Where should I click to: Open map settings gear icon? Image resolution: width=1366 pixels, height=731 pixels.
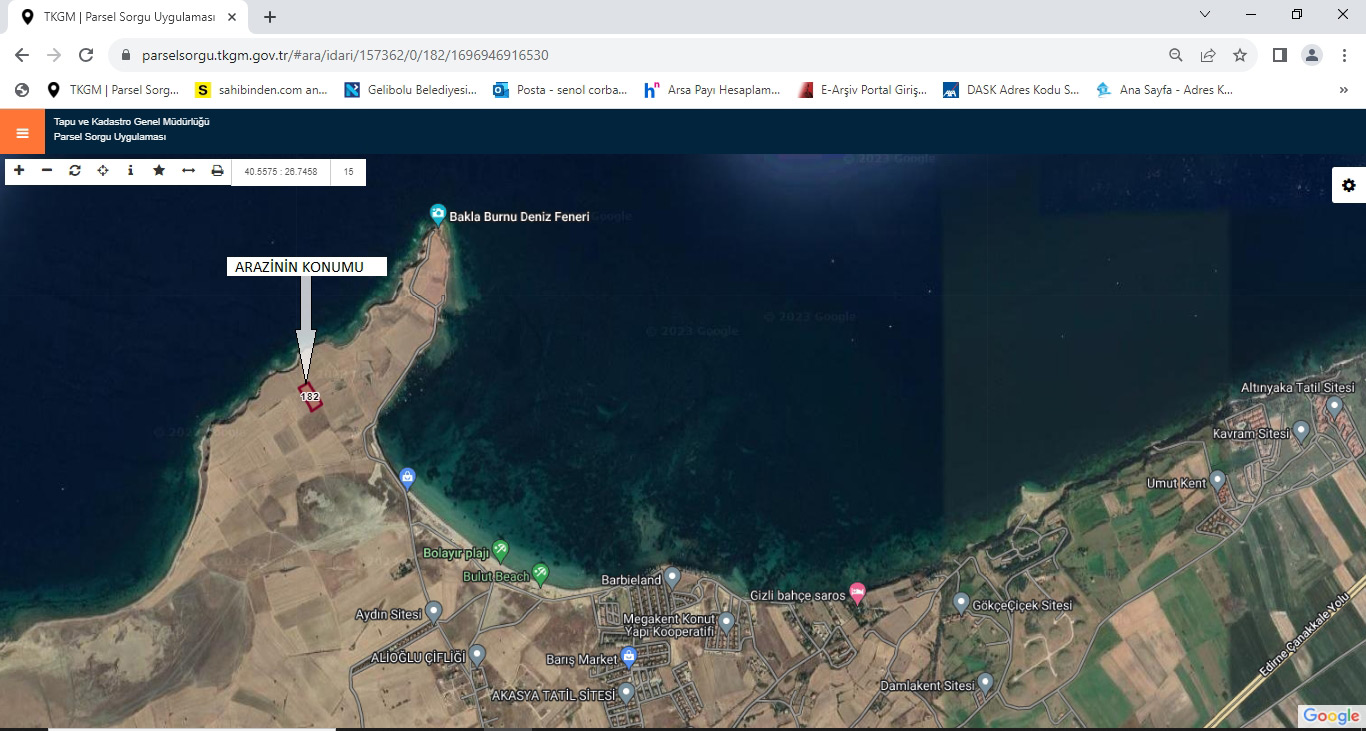1349,185
